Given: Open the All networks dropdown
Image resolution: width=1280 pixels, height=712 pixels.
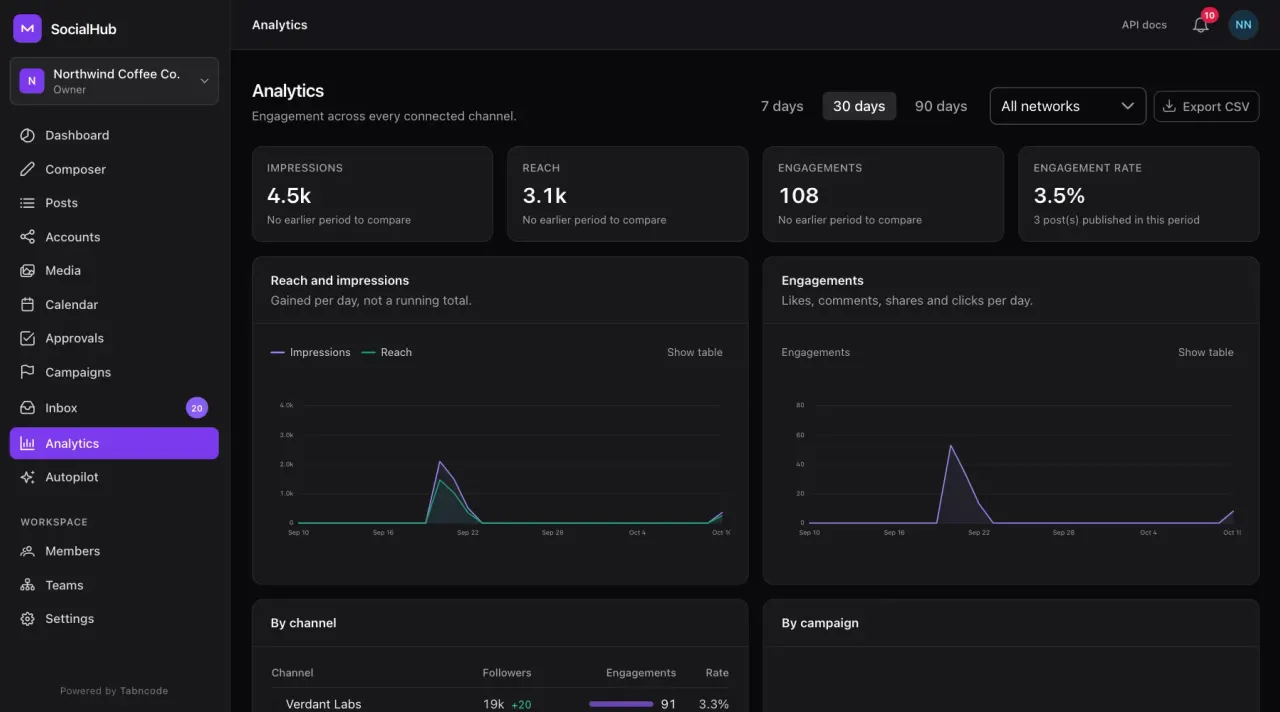Looking at the screenshot, I should click(1068, 106).
